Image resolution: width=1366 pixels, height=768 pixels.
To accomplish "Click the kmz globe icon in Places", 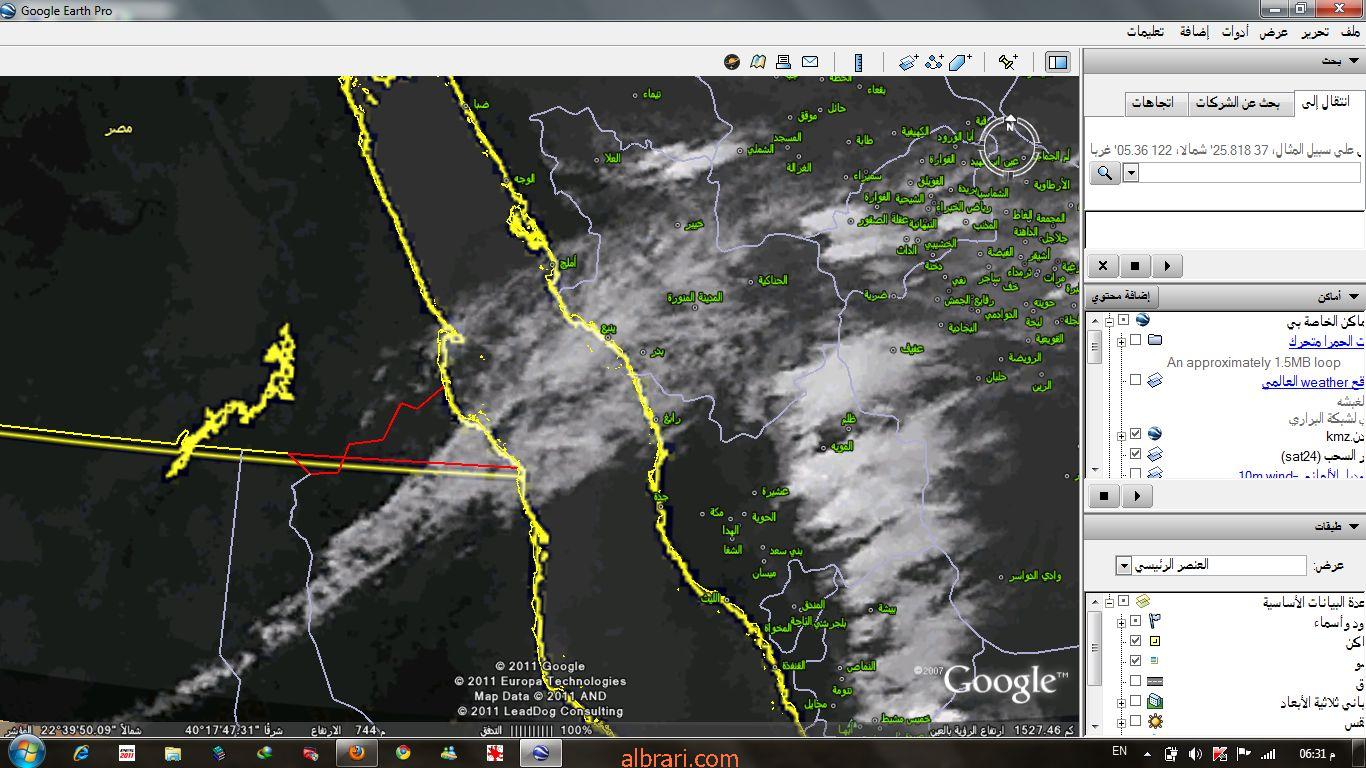I will tap(1155, 434).
